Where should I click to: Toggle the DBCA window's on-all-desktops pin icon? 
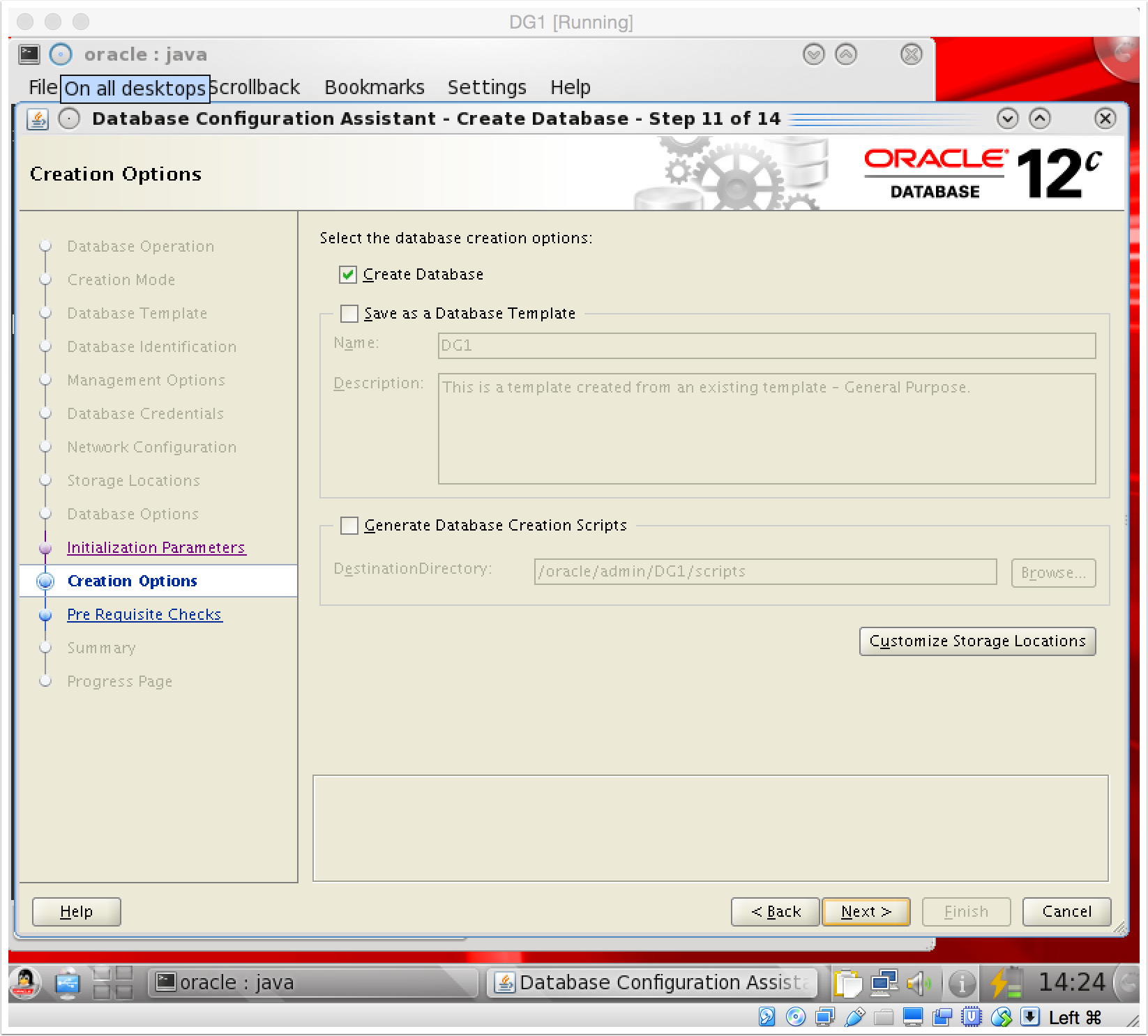(69, 119)
